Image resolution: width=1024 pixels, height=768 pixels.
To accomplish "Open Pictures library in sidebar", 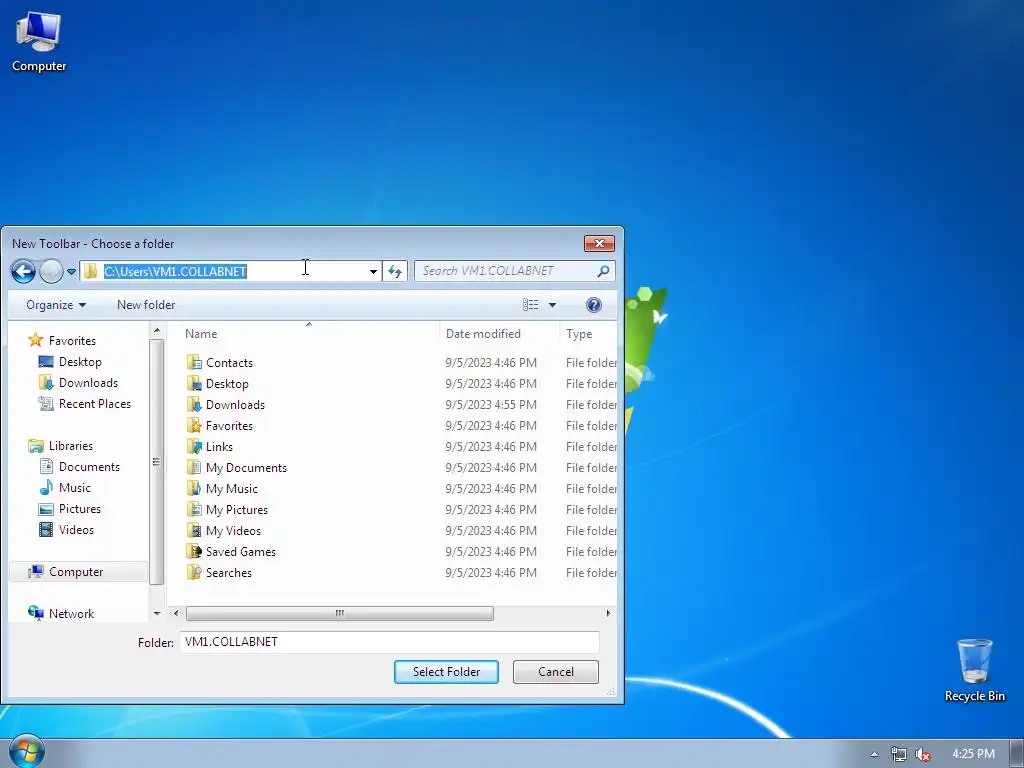I will [70, 509].
